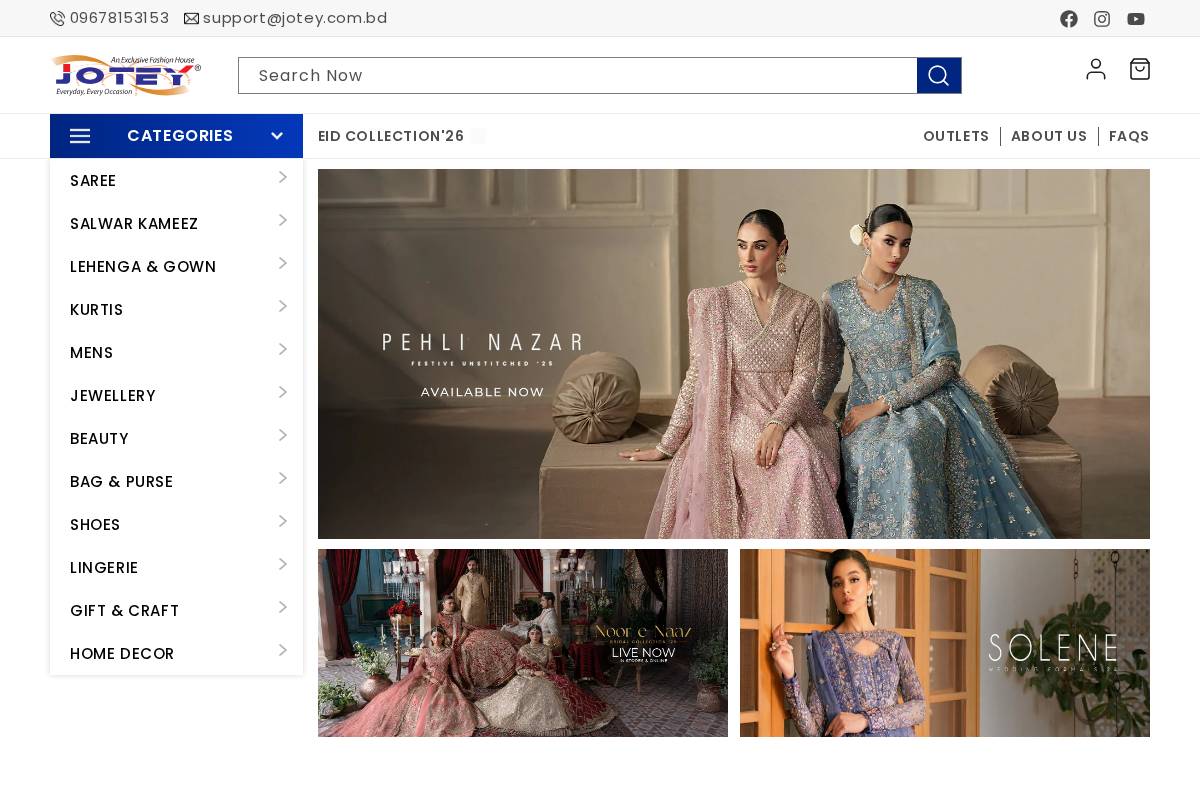1200x800 pixels.
Task: Expand the Home Decor category arrow
Action: click(283, 651)
